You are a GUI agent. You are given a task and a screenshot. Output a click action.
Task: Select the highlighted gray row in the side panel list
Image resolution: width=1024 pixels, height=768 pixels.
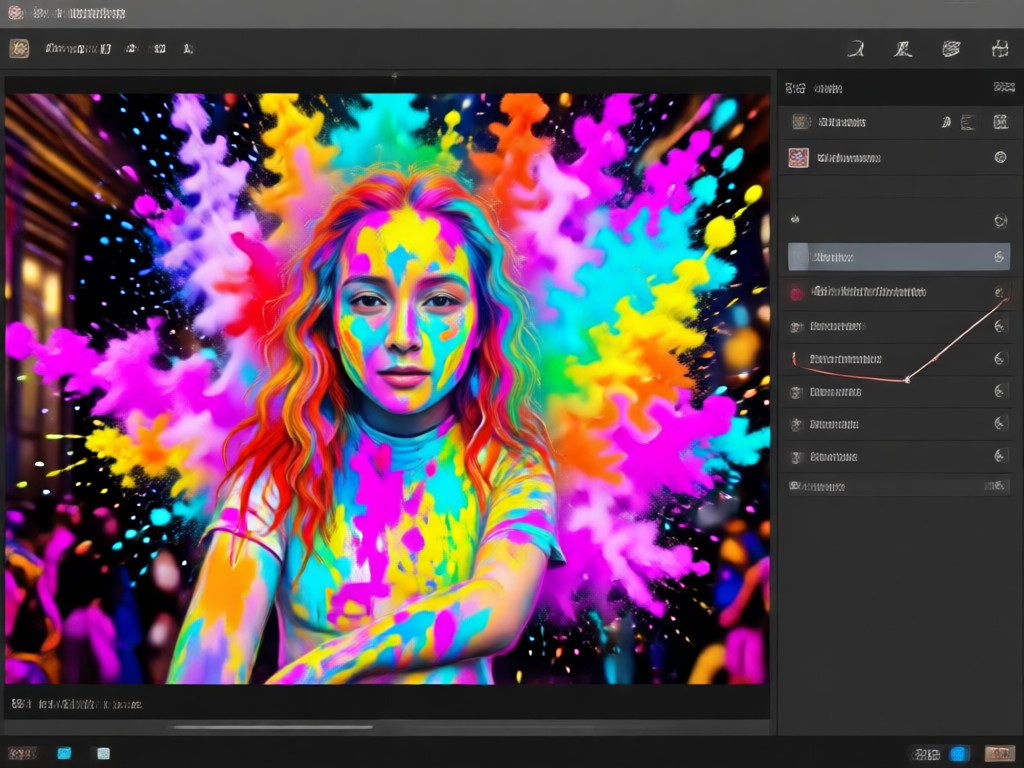899,257
